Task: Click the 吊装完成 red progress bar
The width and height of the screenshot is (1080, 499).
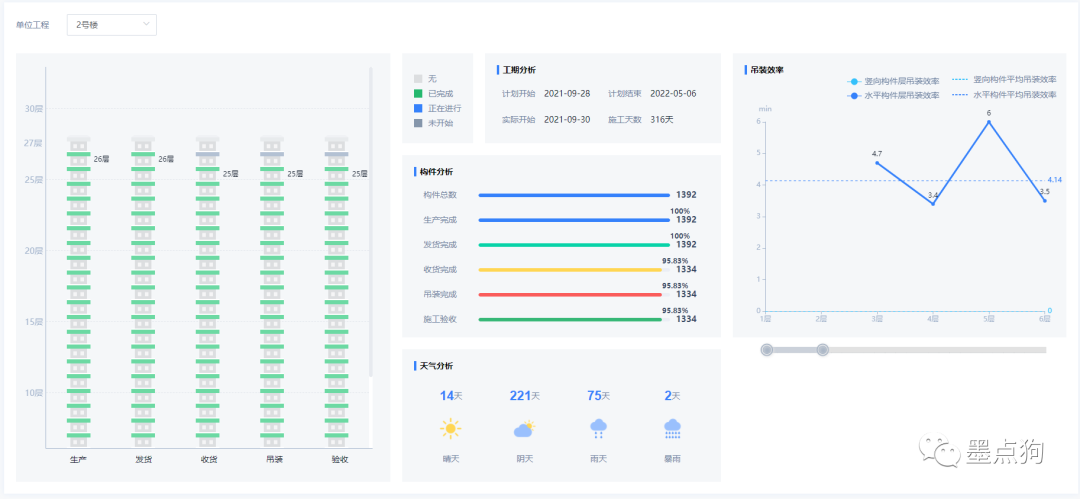Action: click(571, 294)
